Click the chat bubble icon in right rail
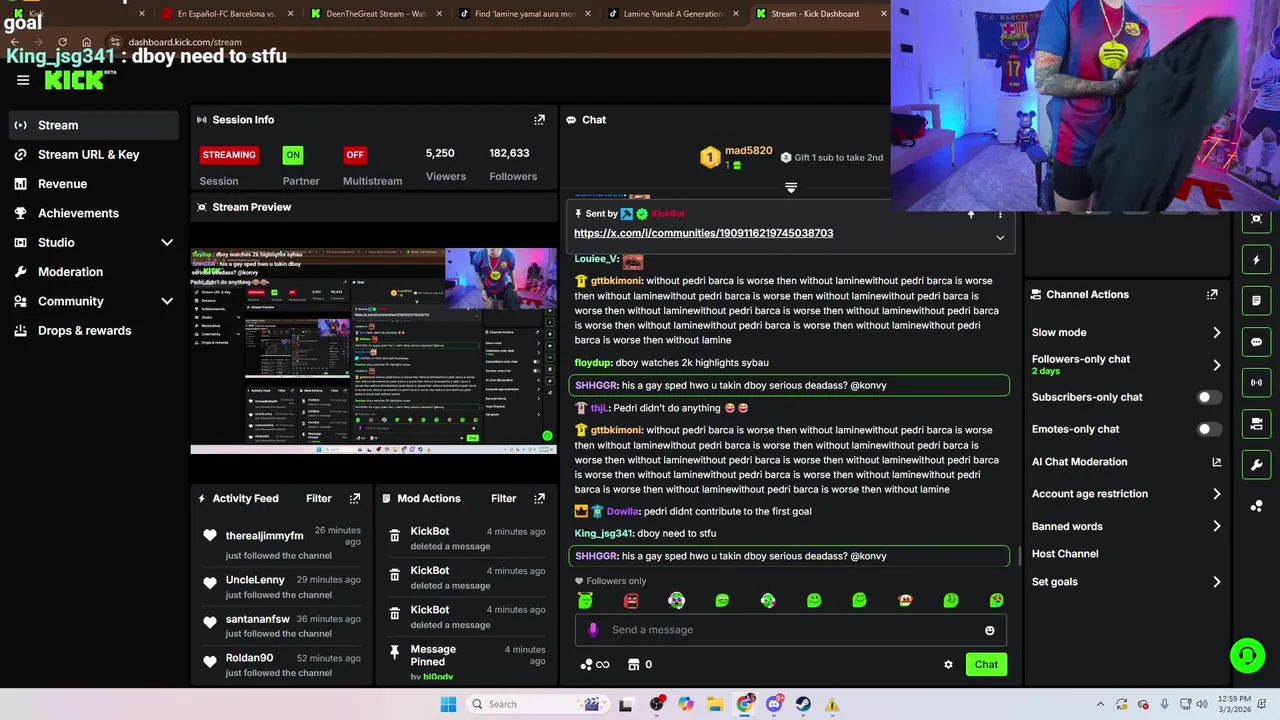Image resolution: width=1280 pixels, height=720 pixels. pos(1257,342)
